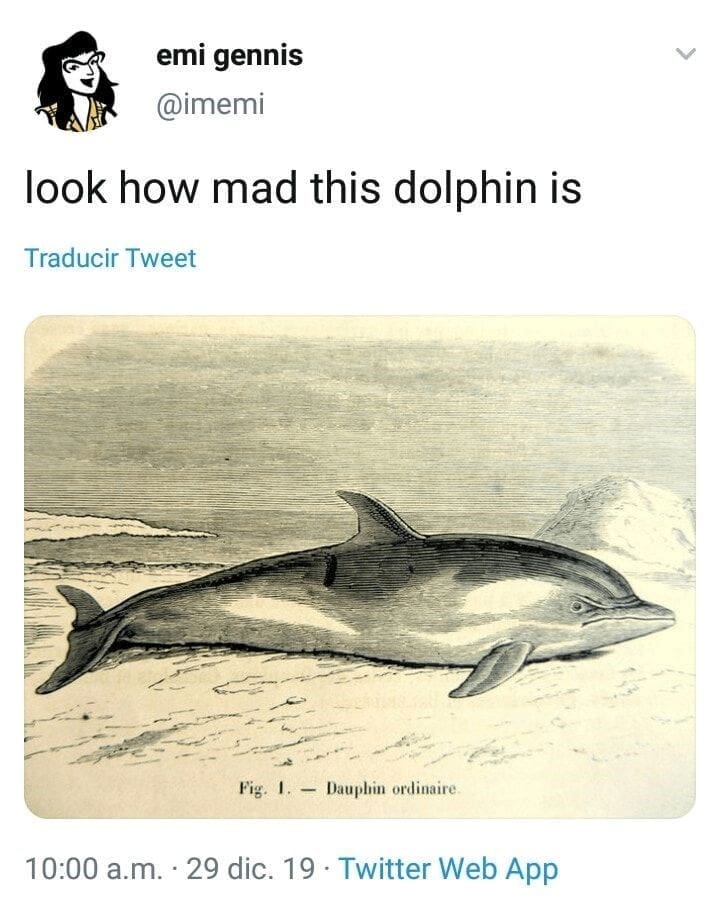Expand the tweet options chevron
720x905 pixels.
685,54
